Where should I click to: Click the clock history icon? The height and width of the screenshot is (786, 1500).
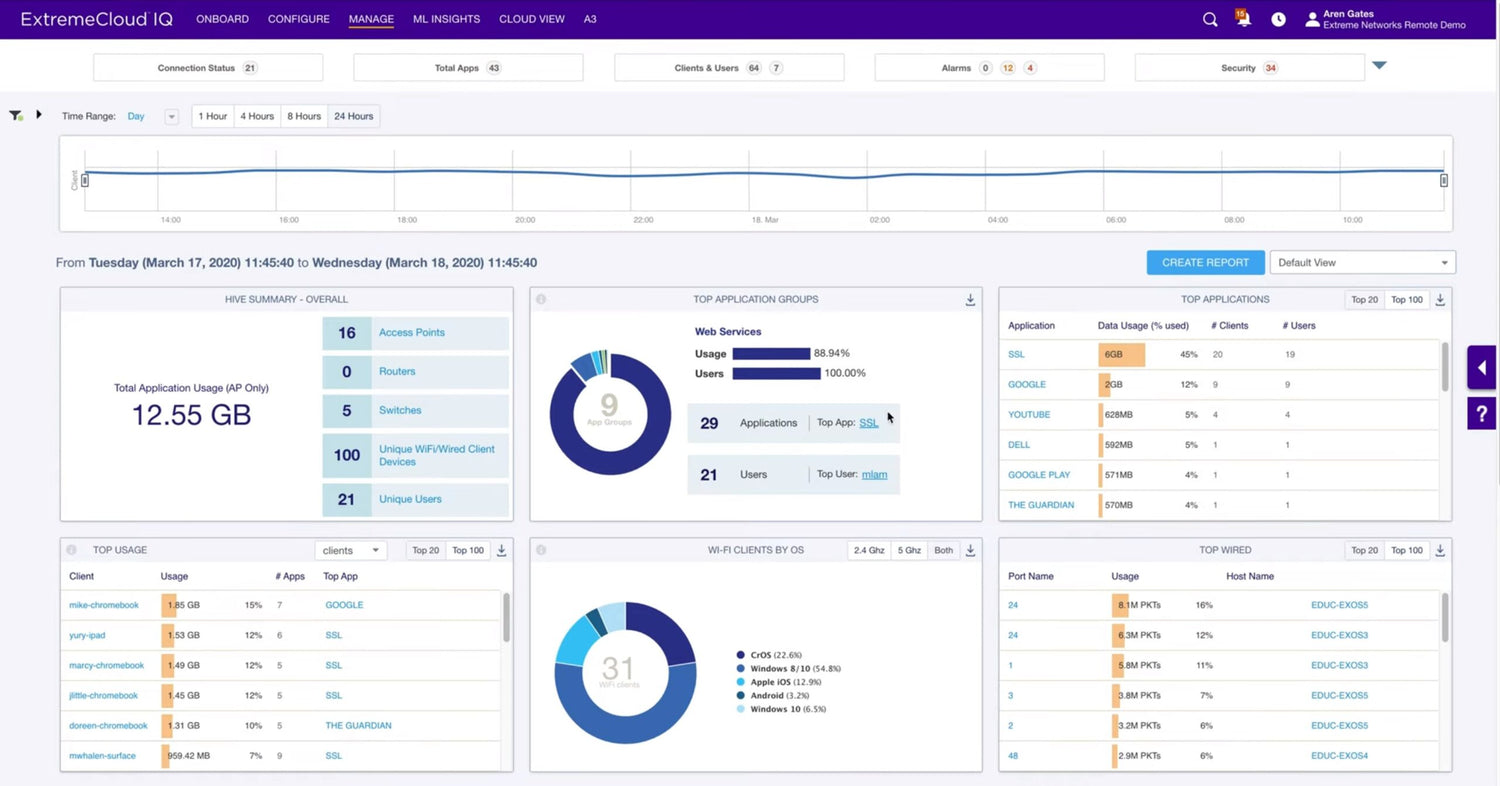point(1278,19)
